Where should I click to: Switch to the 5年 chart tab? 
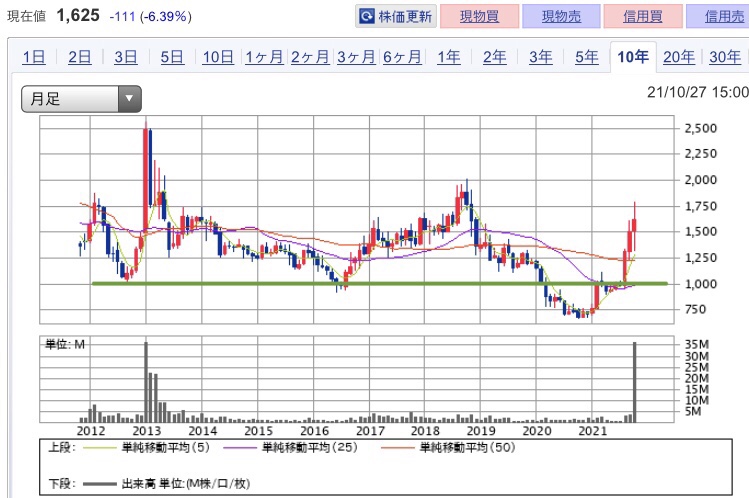(587, 57)
